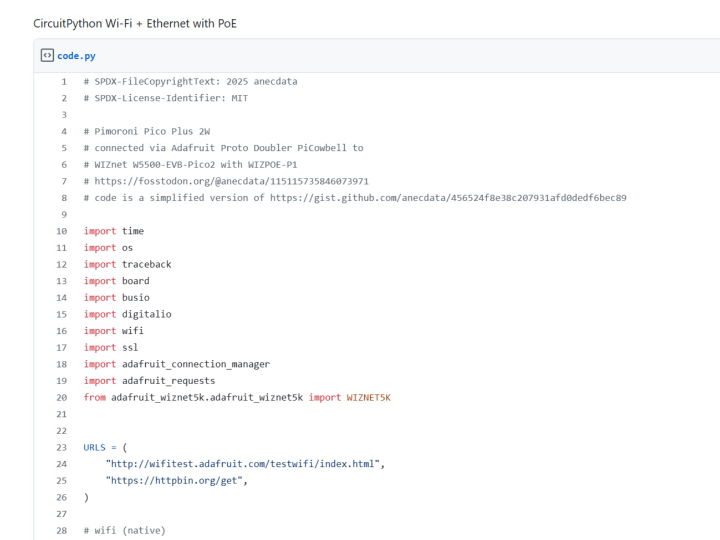Click the fosstodon.org URL in the comment

tap(231, 181)
